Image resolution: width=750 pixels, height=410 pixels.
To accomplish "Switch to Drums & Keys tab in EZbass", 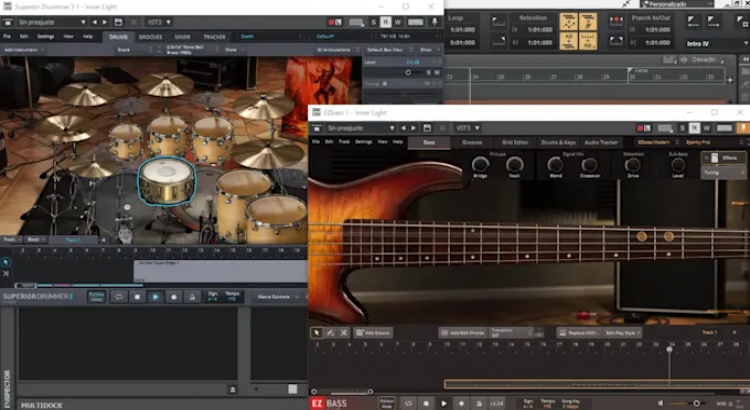I will pos(558,143).
